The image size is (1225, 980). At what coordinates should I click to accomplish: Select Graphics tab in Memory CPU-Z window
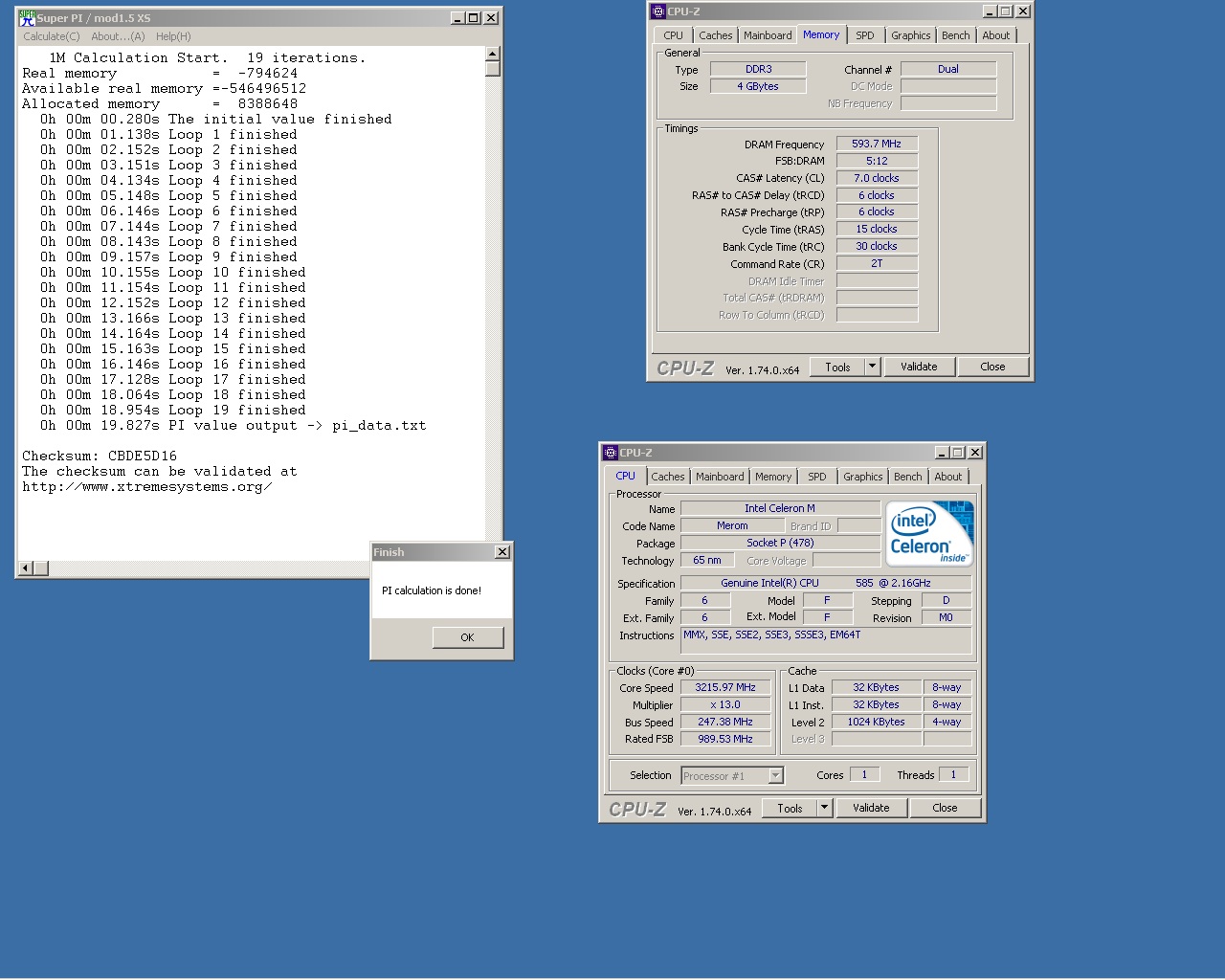click(911, 35)
